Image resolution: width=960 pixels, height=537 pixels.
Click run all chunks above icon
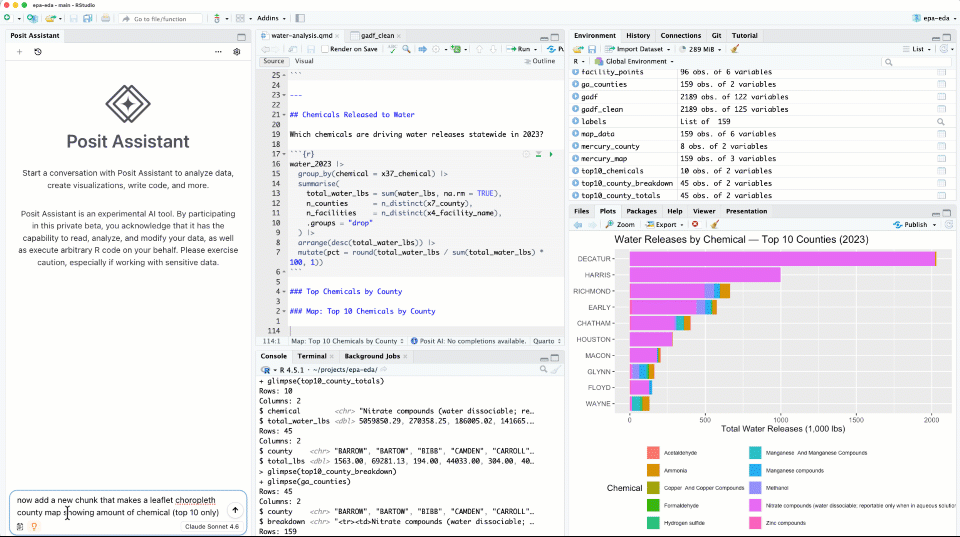(x=539, y=154)
